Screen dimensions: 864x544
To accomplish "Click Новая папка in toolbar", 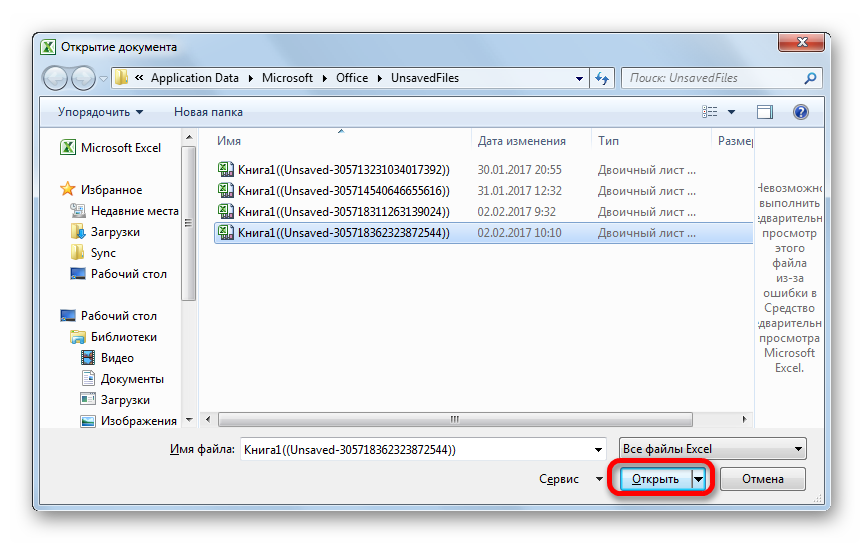I will [x=208, y=112].
